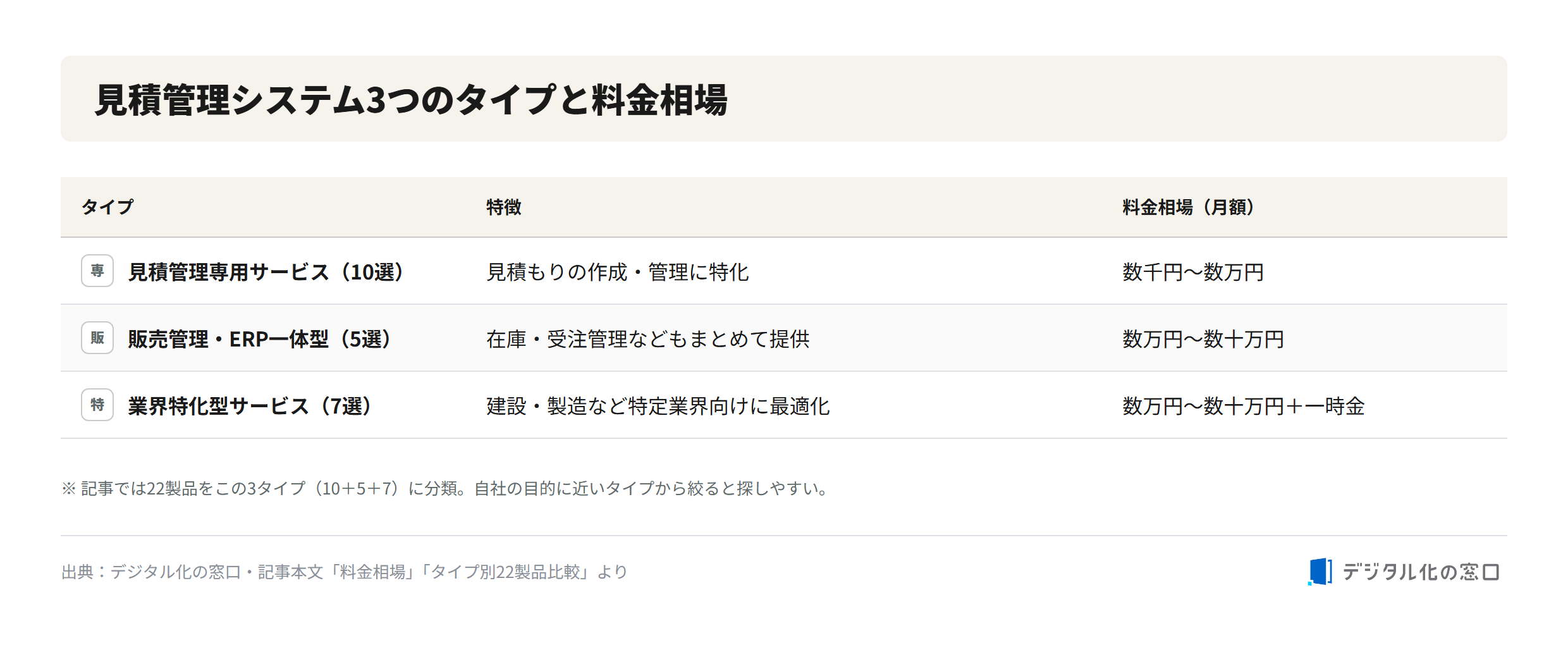1568x645 pixels.
Task: Click the main heading 見積管理システム3つのタイプと料金相場
Action: coord(411,100)
